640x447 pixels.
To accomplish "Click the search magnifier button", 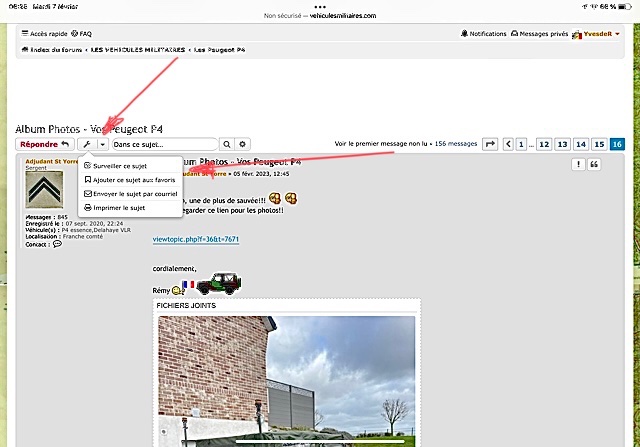I will pyautogui.click(x=227, y=145).
